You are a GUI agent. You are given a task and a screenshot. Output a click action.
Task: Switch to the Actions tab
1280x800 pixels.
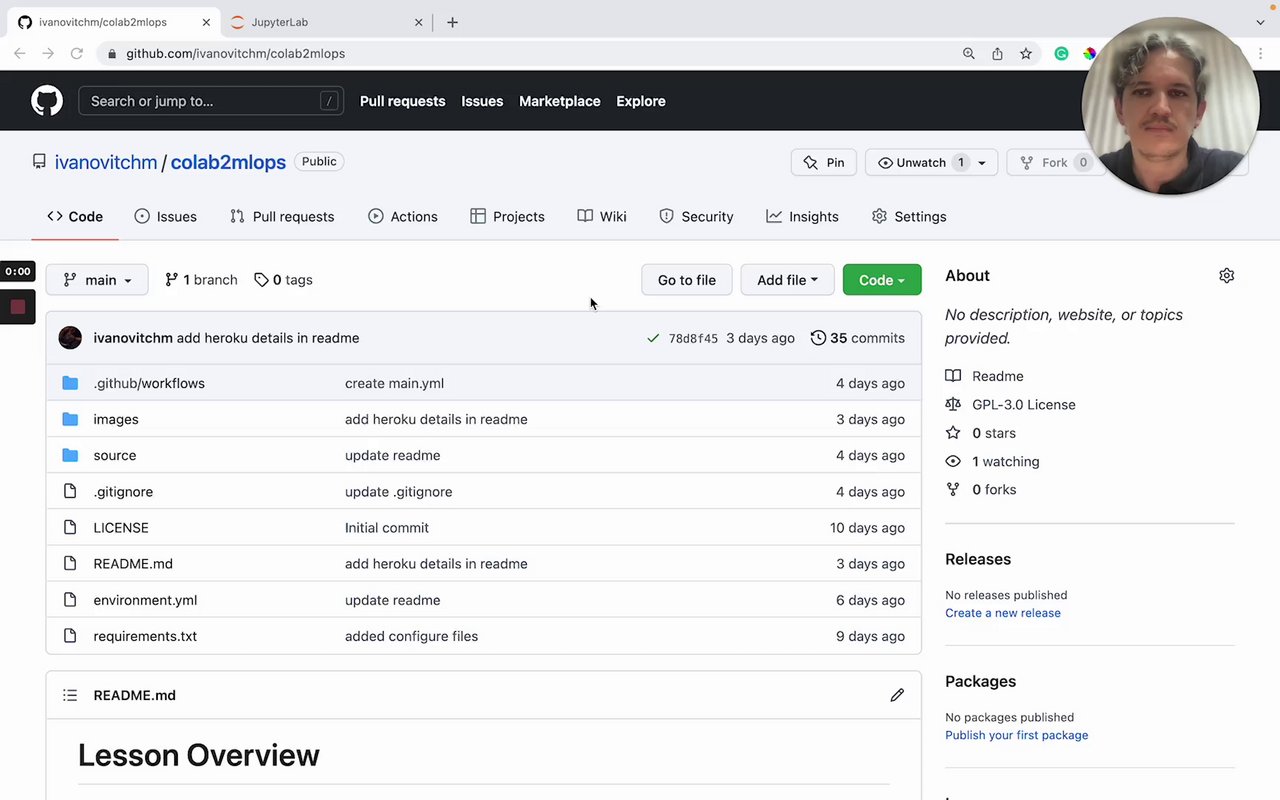pyautogui.click(x=403, y=216)
